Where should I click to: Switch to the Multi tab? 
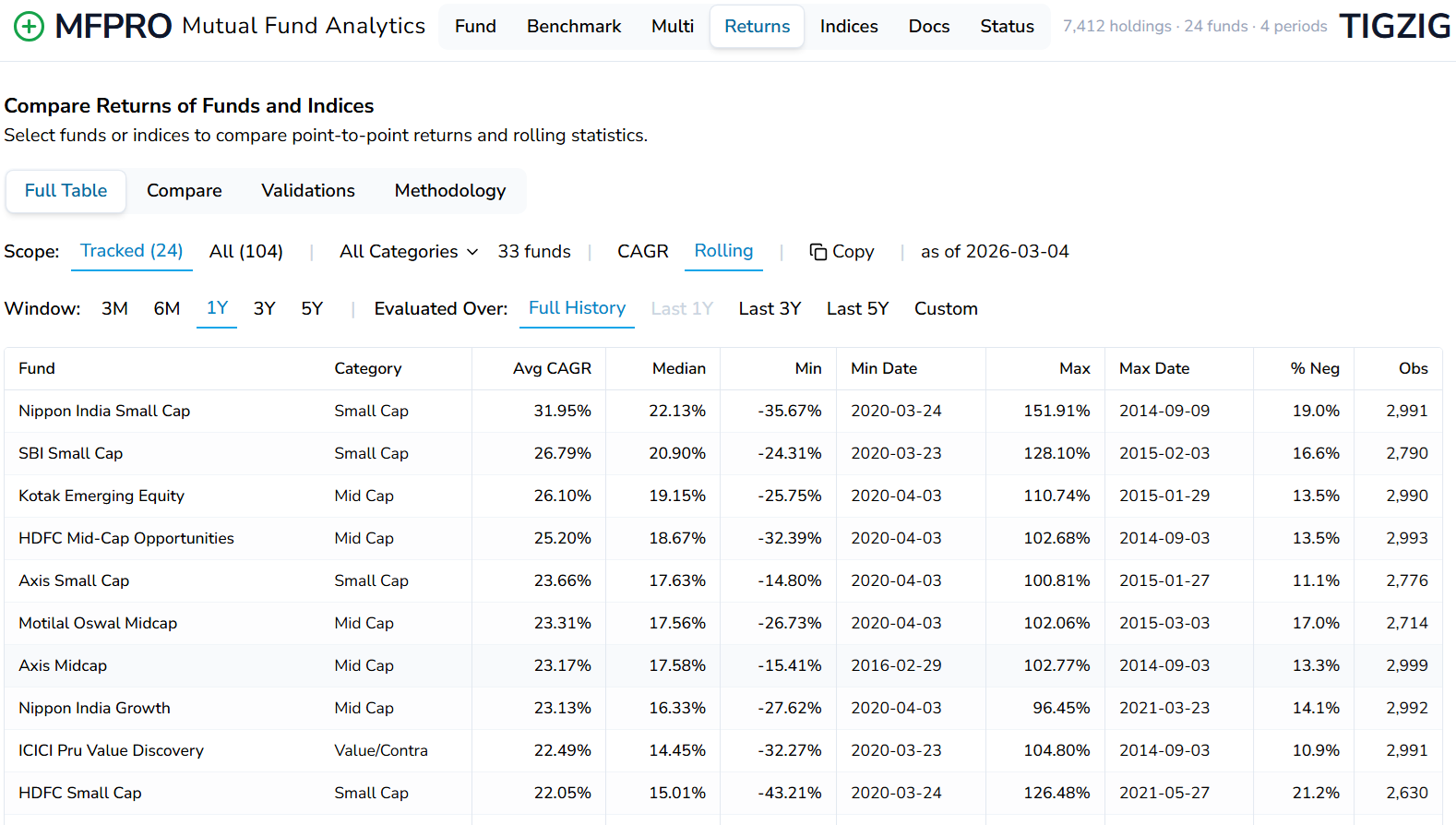pyautogui.click(x=673, y=27)
